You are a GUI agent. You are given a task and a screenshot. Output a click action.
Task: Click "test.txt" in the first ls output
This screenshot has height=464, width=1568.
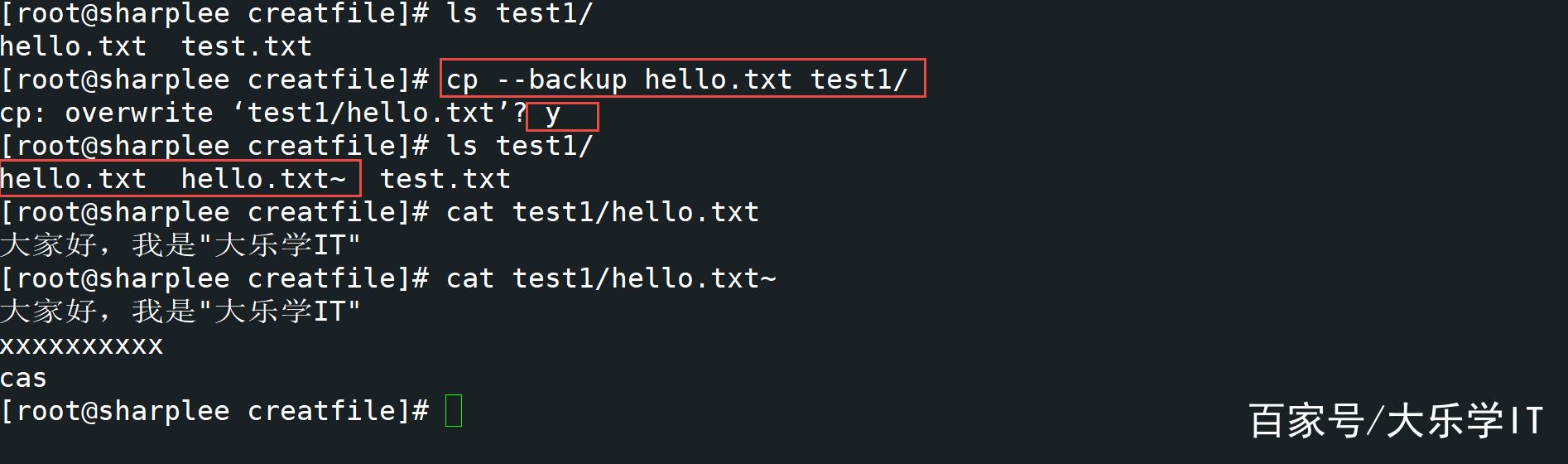coord(247,46)
